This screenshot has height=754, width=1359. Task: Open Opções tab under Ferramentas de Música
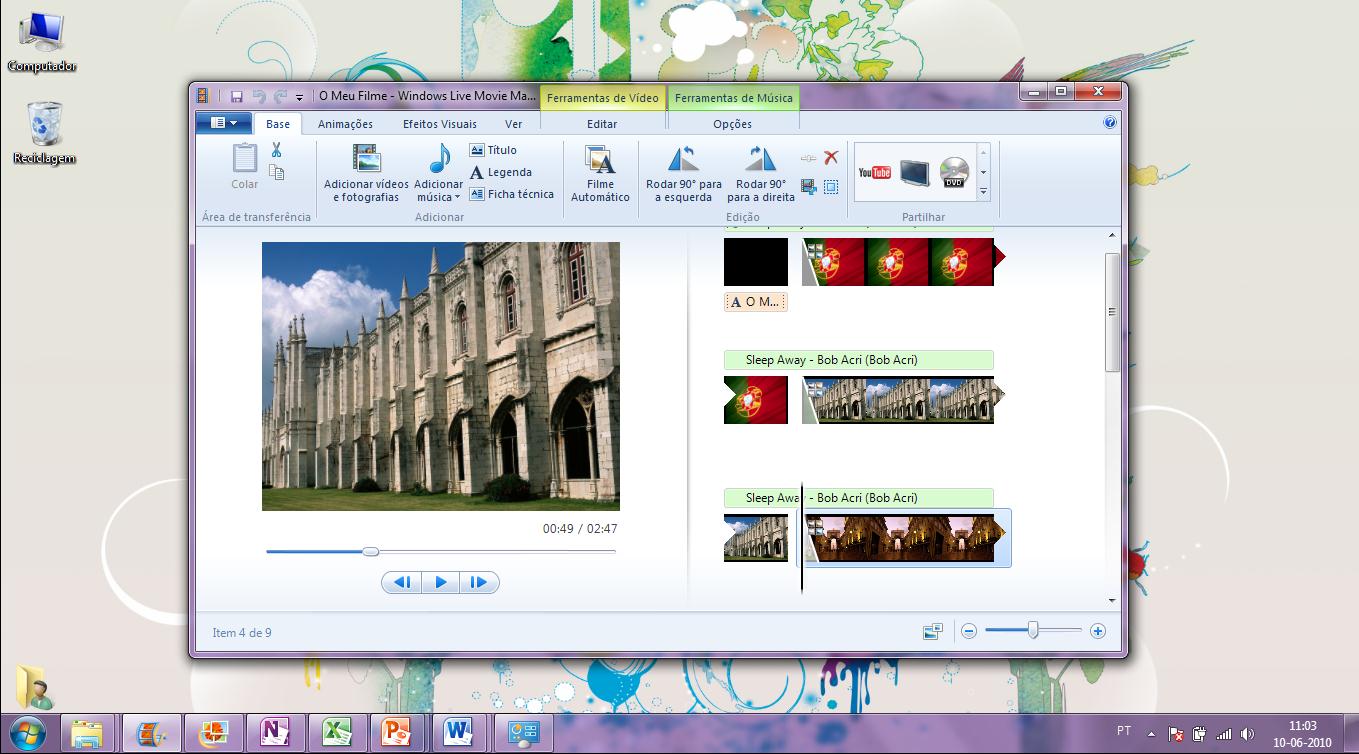click(733, 124)
